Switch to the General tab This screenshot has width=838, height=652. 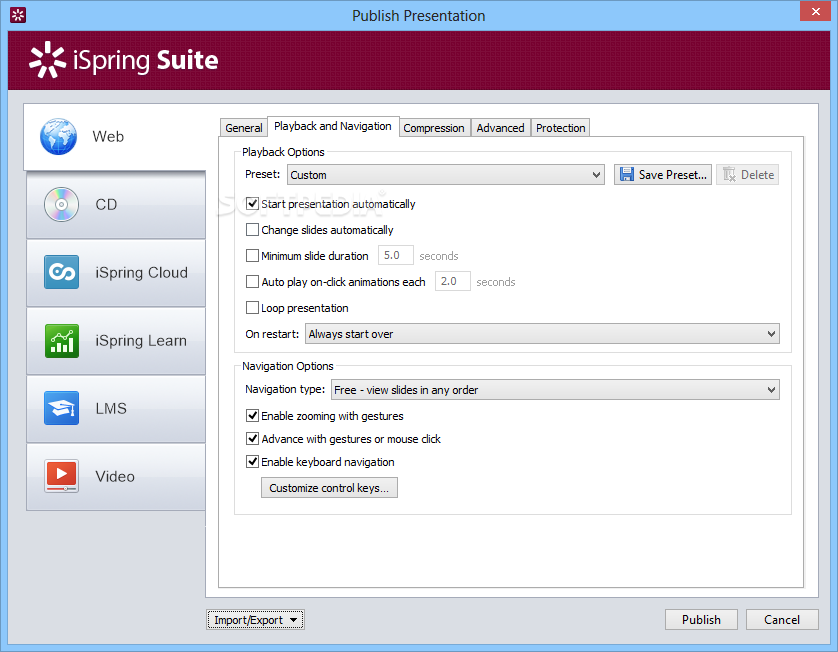click(x=244, y=128)
